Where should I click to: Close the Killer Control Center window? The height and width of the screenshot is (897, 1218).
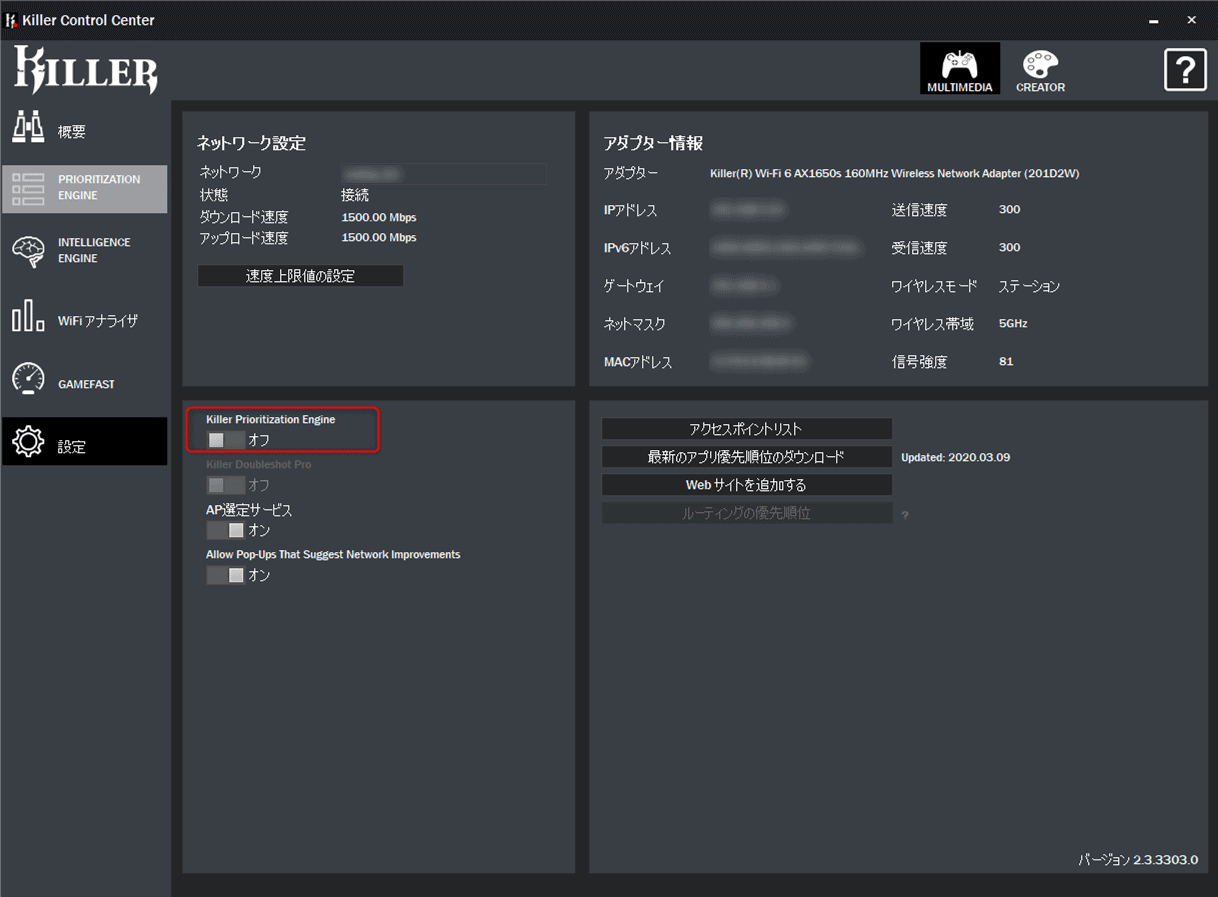tap(1192, 20)
